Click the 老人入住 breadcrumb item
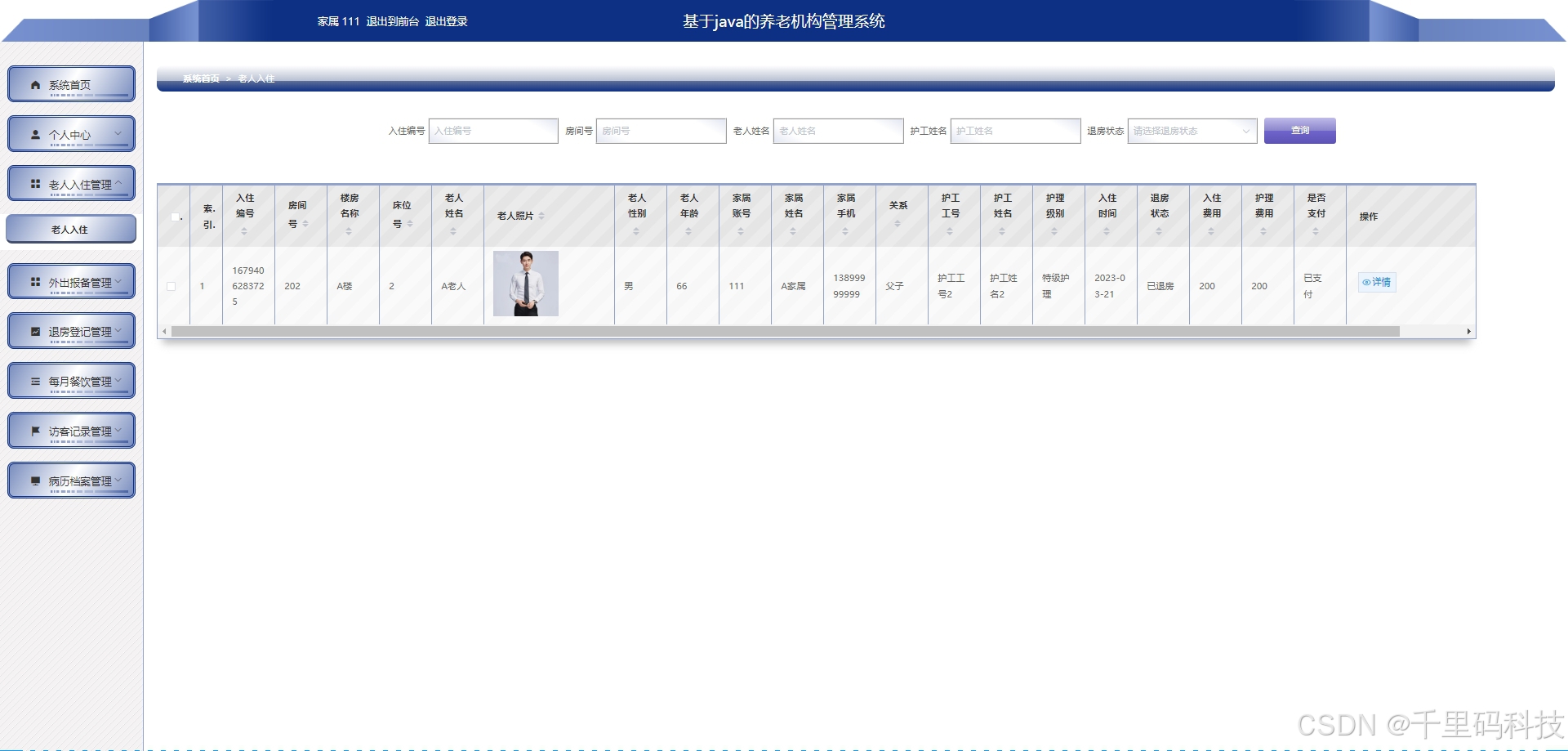This screenshot has height=751, width=1568. 256,78
